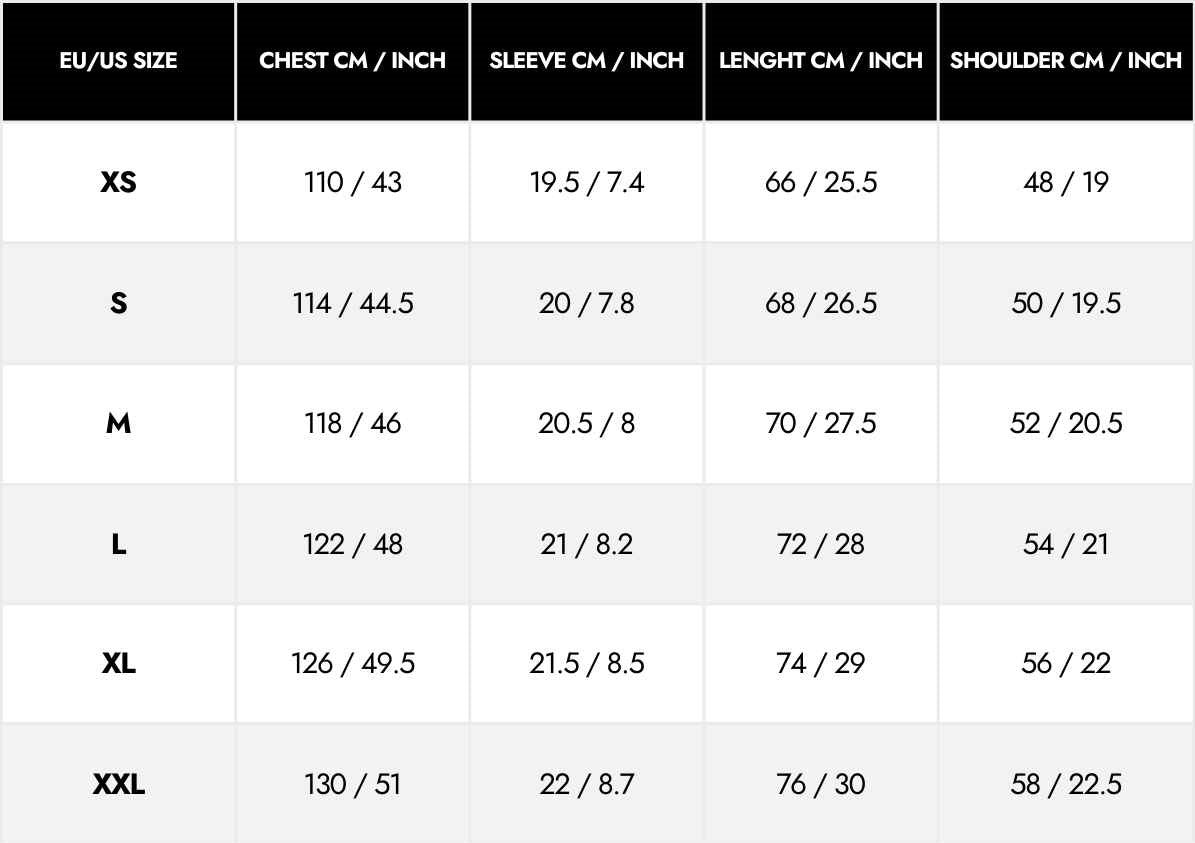The image size is (1195, 843).
Task: Click the 110 / 43 chest cell
Action: click(352, 183)
